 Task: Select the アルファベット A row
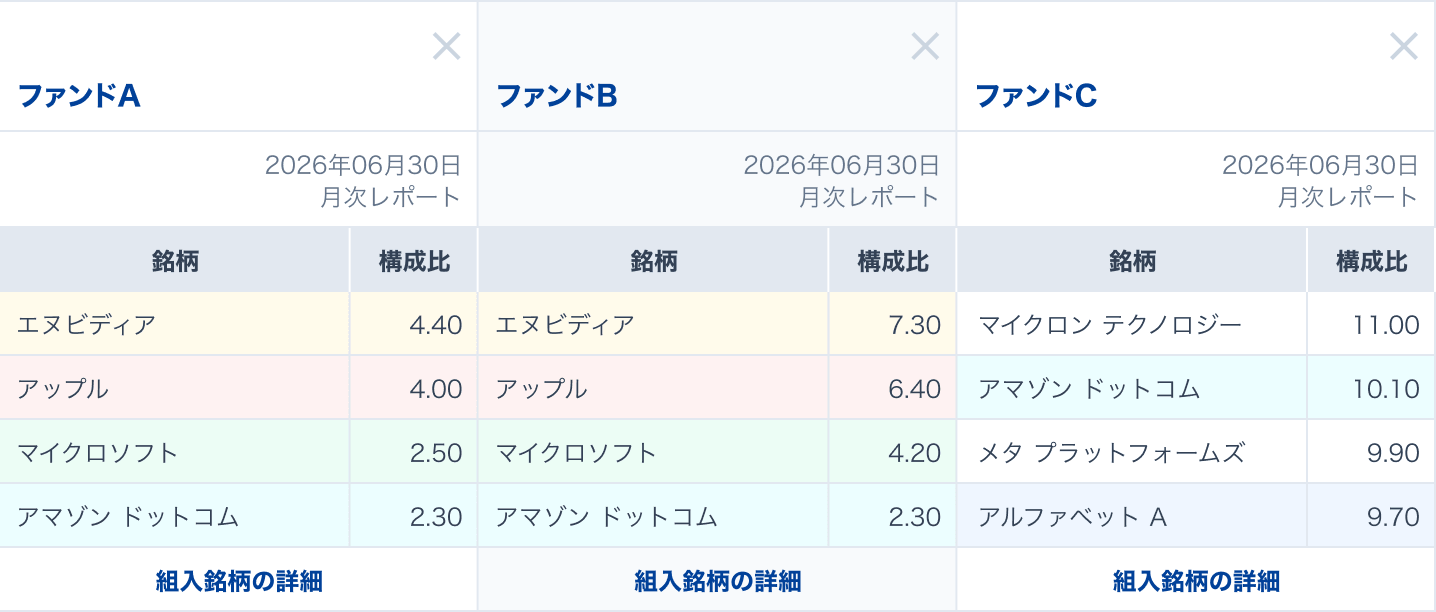click(x=1196, y=516)
